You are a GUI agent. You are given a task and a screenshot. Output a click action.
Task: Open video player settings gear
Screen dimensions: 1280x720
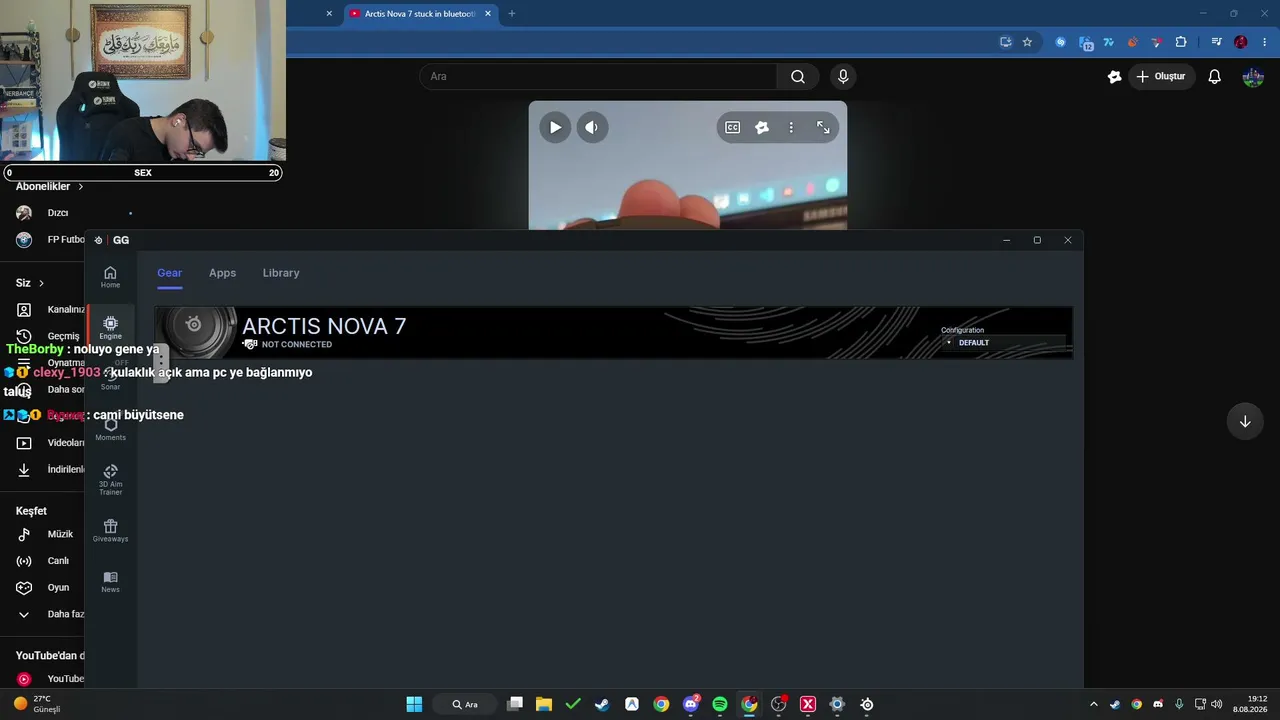pyautogui.click(x=762, y=127)
